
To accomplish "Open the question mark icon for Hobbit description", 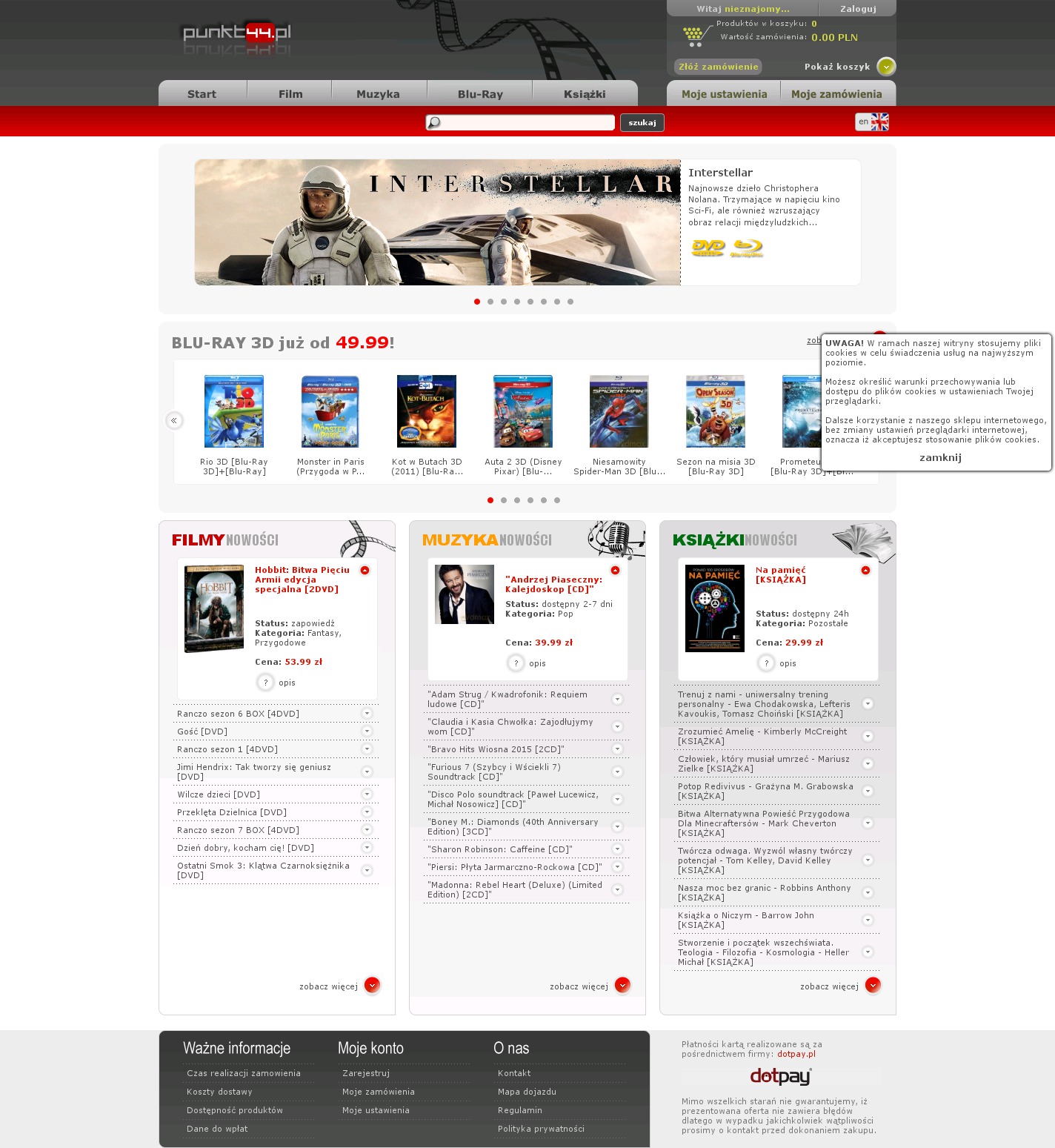I will (265, 683).
